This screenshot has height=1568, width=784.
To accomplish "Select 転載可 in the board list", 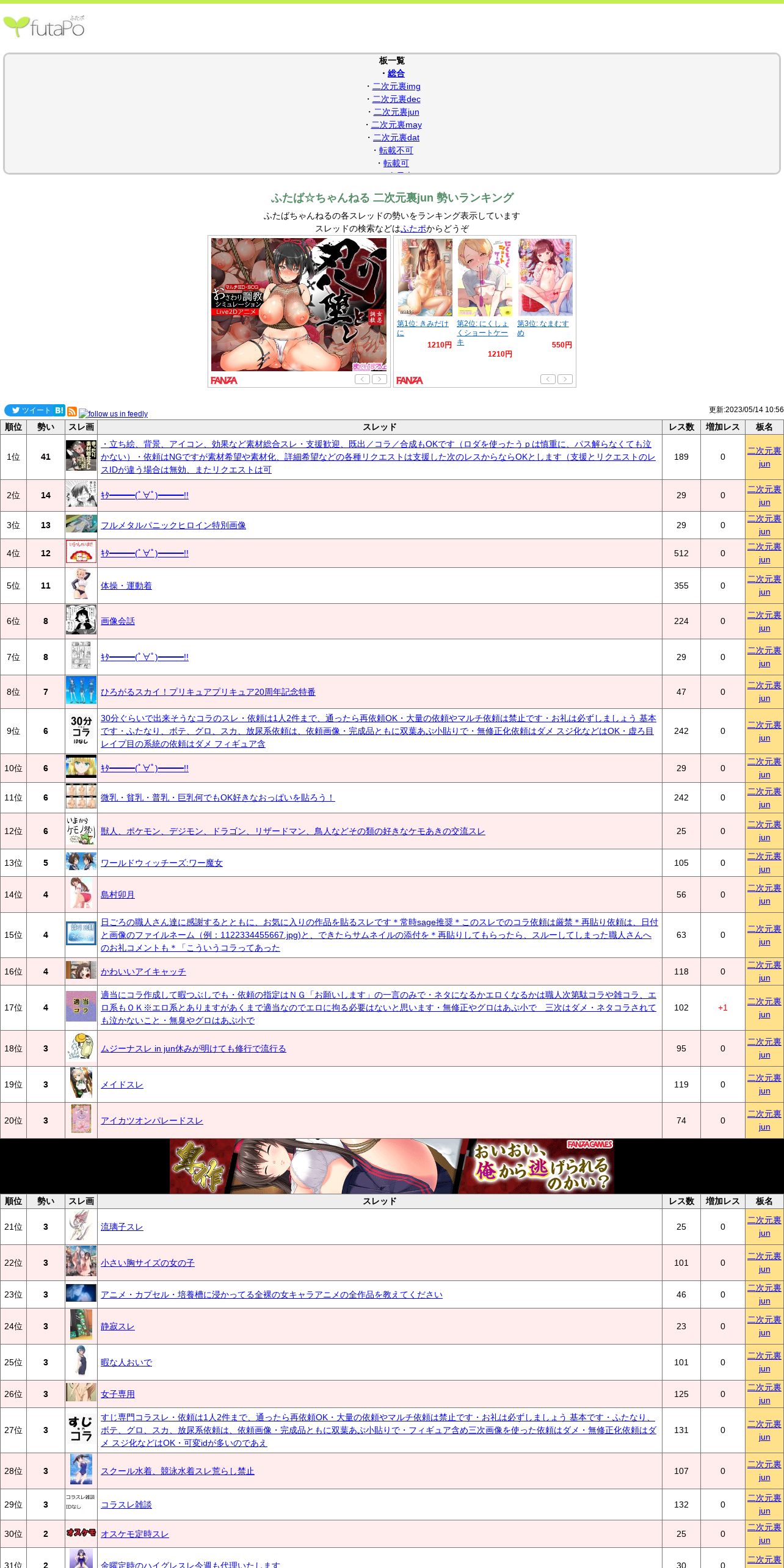I will (x=396, y=163).
